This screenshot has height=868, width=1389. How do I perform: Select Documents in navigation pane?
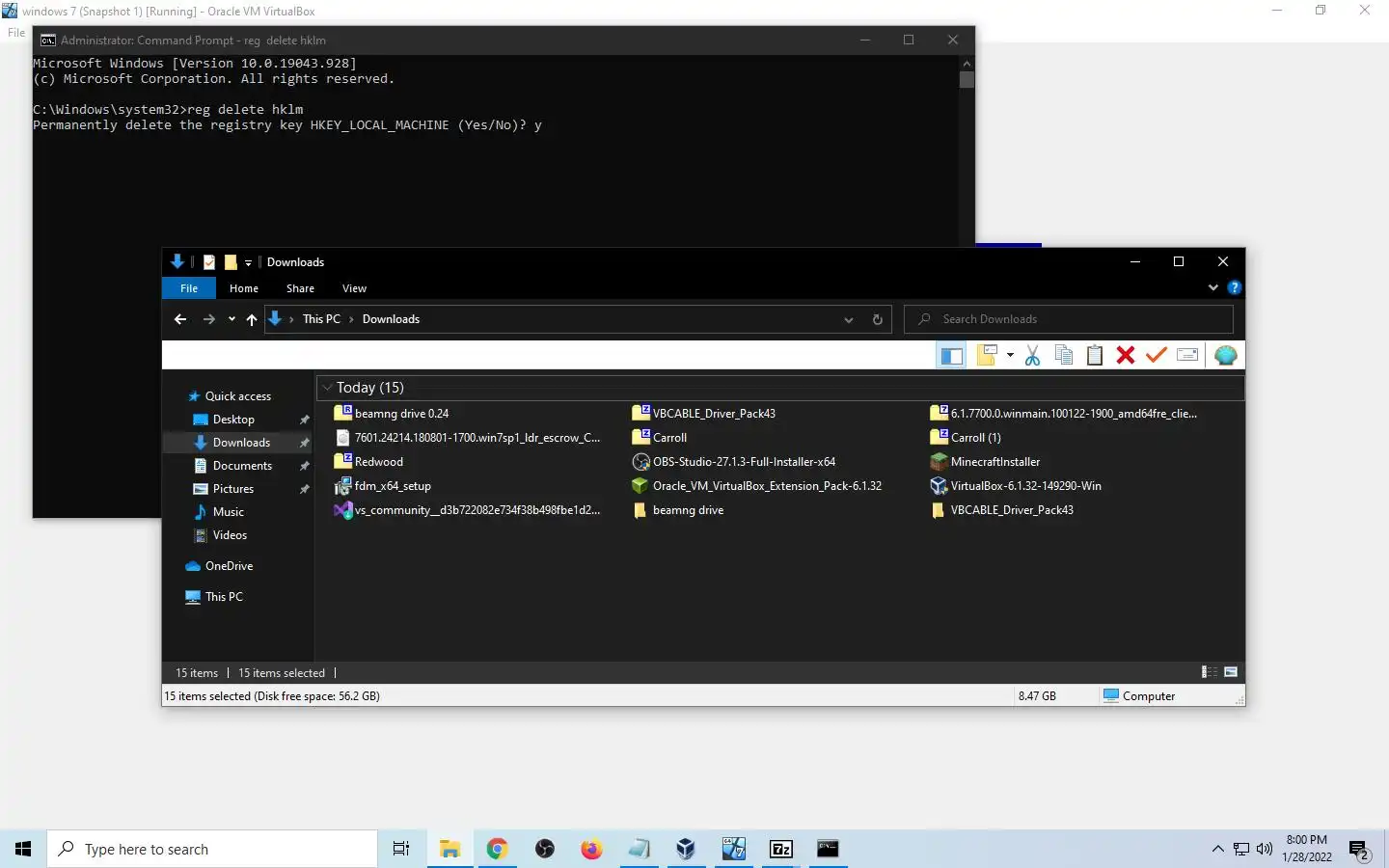pos(242,466)
